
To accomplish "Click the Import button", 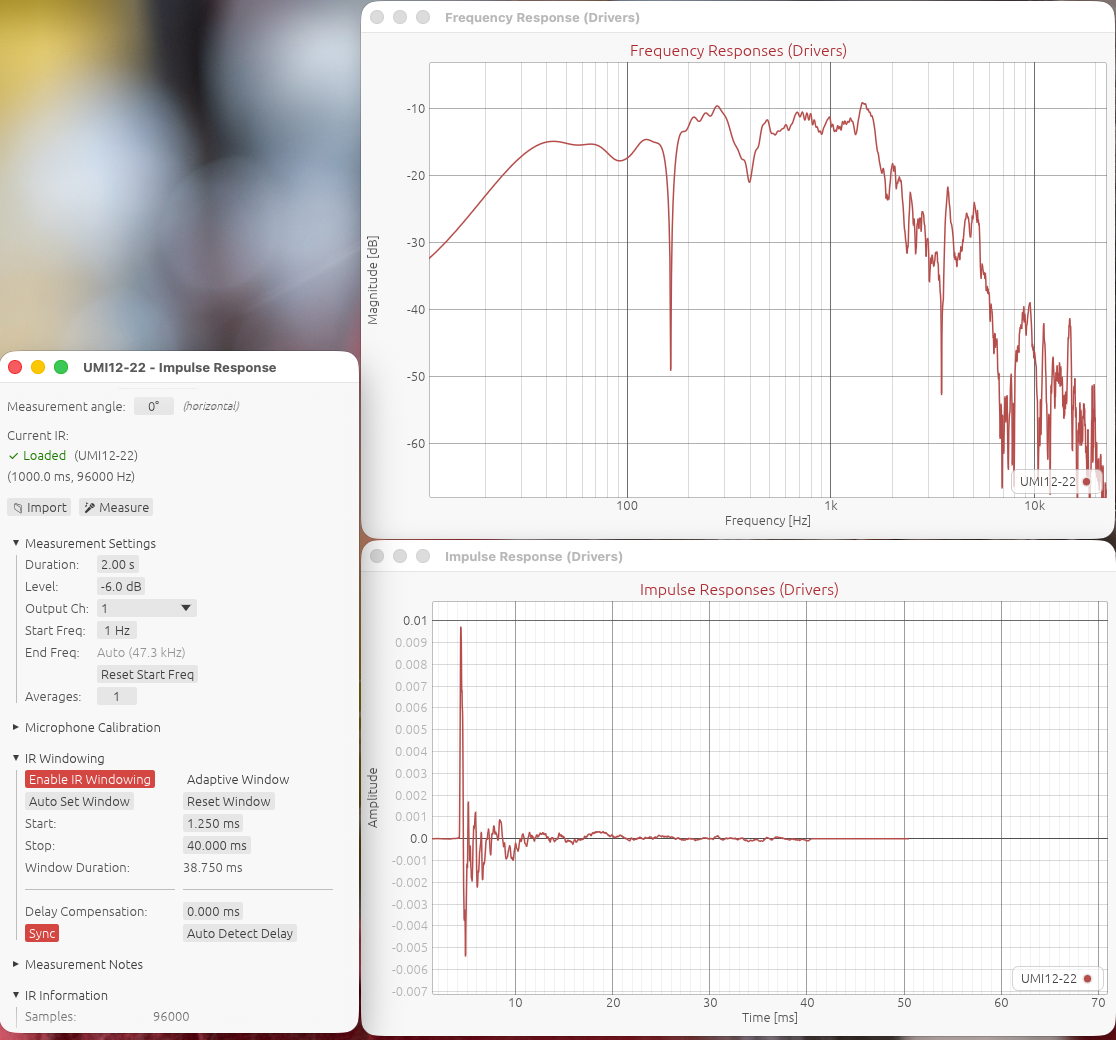I will pyautogui.click(x=38, y=507).
